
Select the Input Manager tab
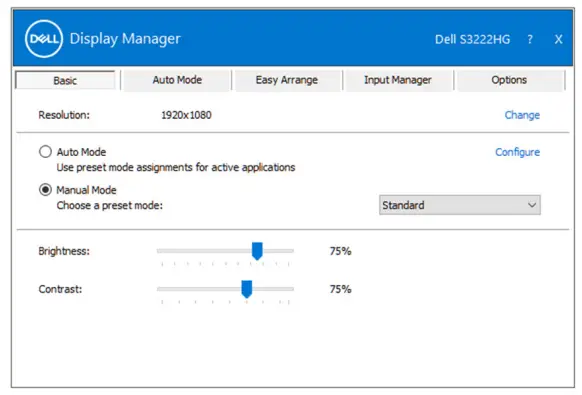(x=398, y=80)
